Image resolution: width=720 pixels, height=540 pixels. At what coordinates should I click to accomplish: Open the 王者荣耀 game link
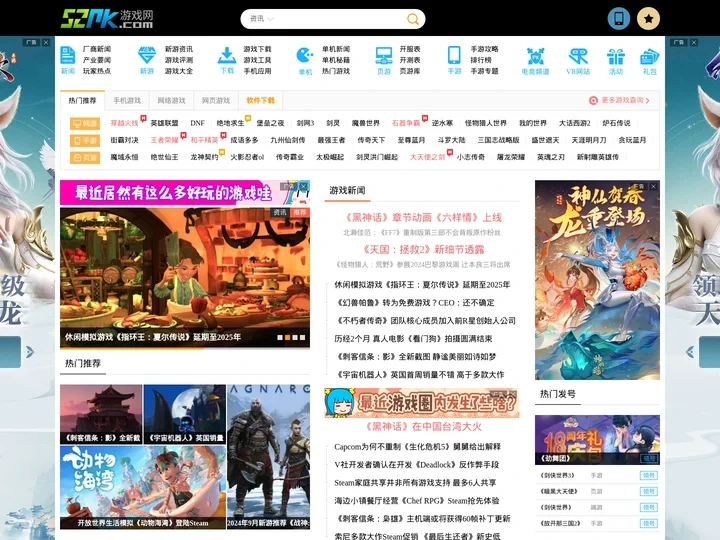[x=164, y=140]
